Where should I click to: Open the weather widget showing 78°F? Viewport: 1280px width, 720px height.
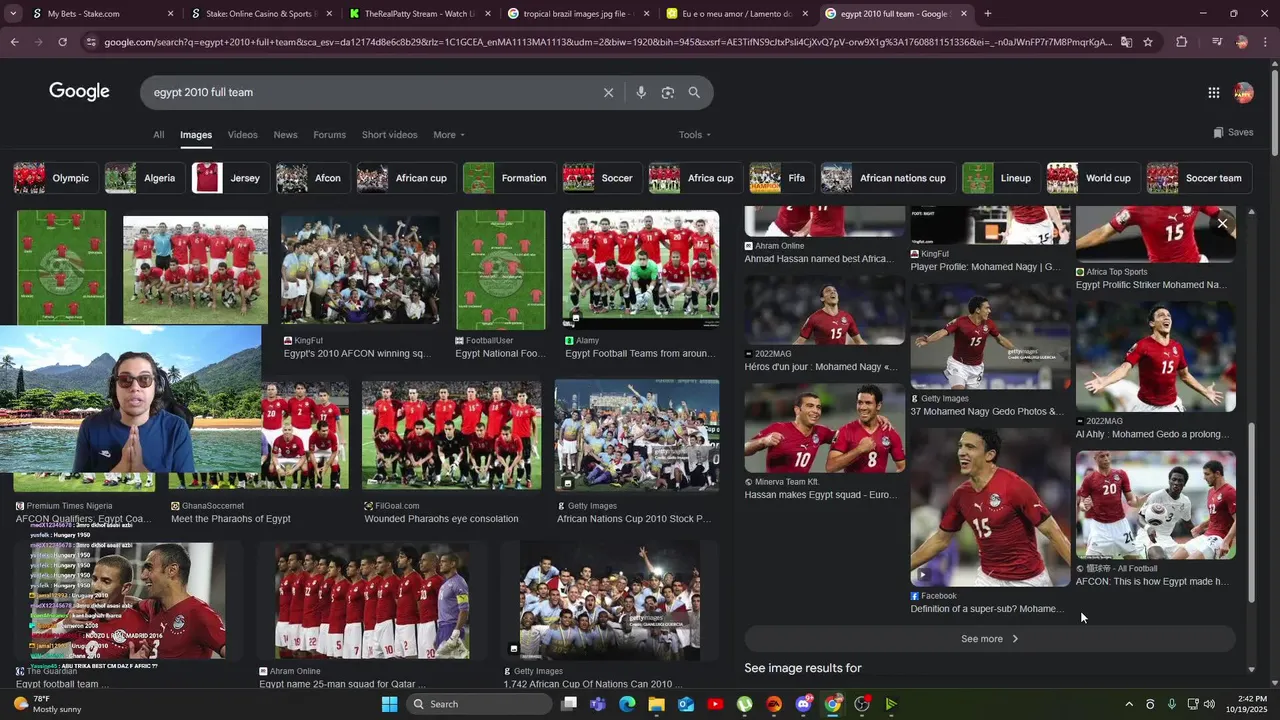click(50, 704)
